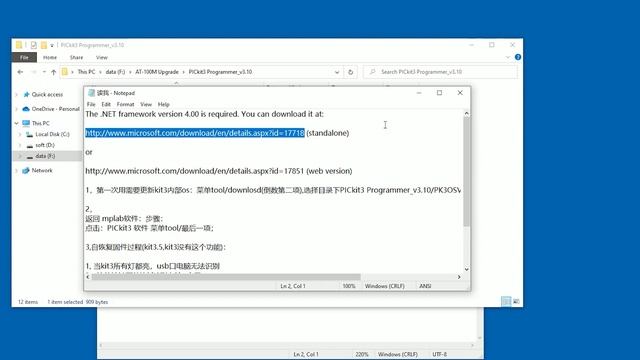
Task: Select soft (D:) drive in navigation tree
Action: [45, 145]
